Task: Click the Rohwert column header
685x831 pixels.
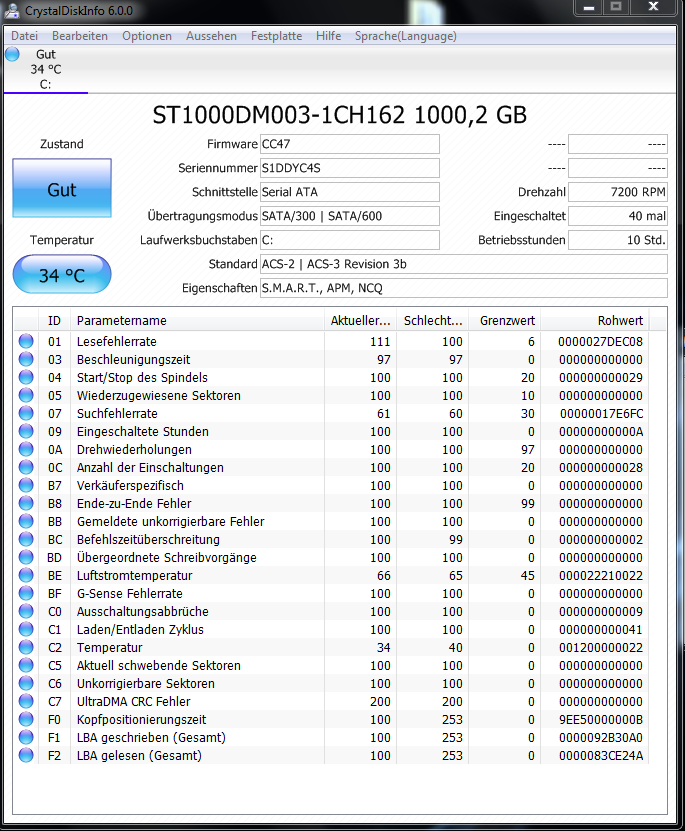Action: [x=595, y=321]
